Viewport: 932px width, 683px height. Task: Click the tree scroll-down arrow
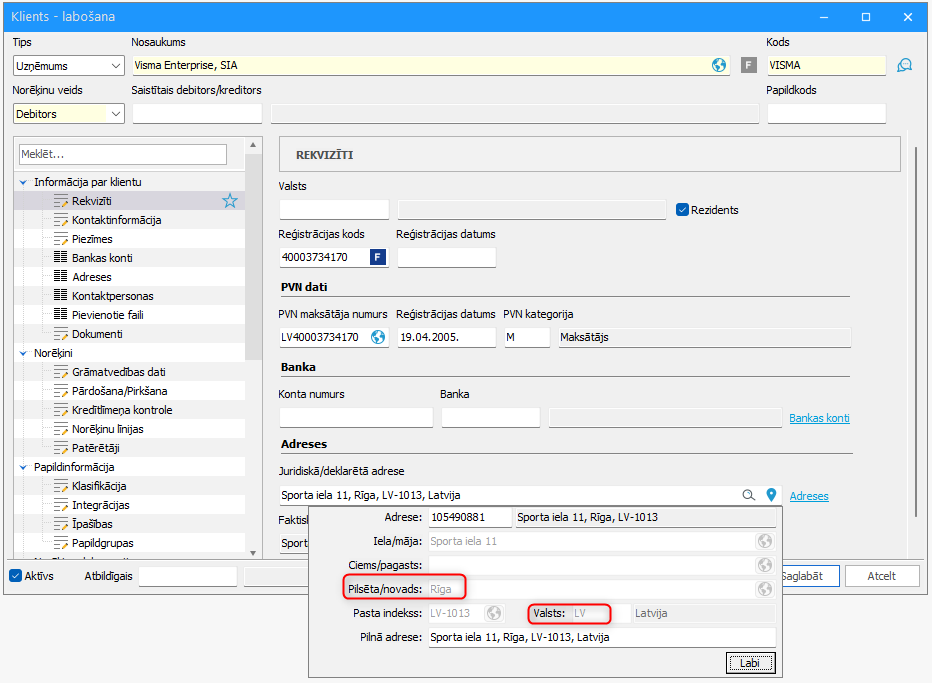coord(253,553)
